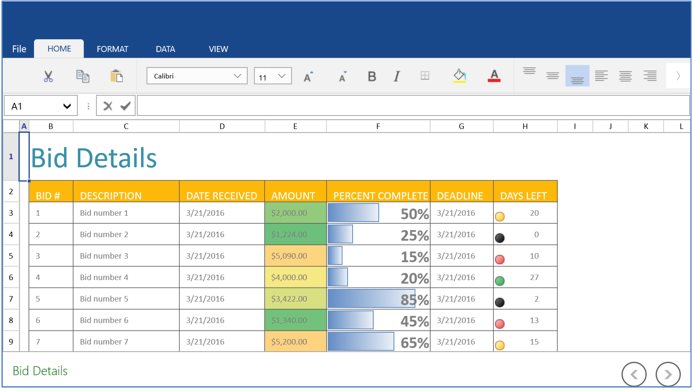Click the Copy icon in toolbar

click(x=83, y=76)
